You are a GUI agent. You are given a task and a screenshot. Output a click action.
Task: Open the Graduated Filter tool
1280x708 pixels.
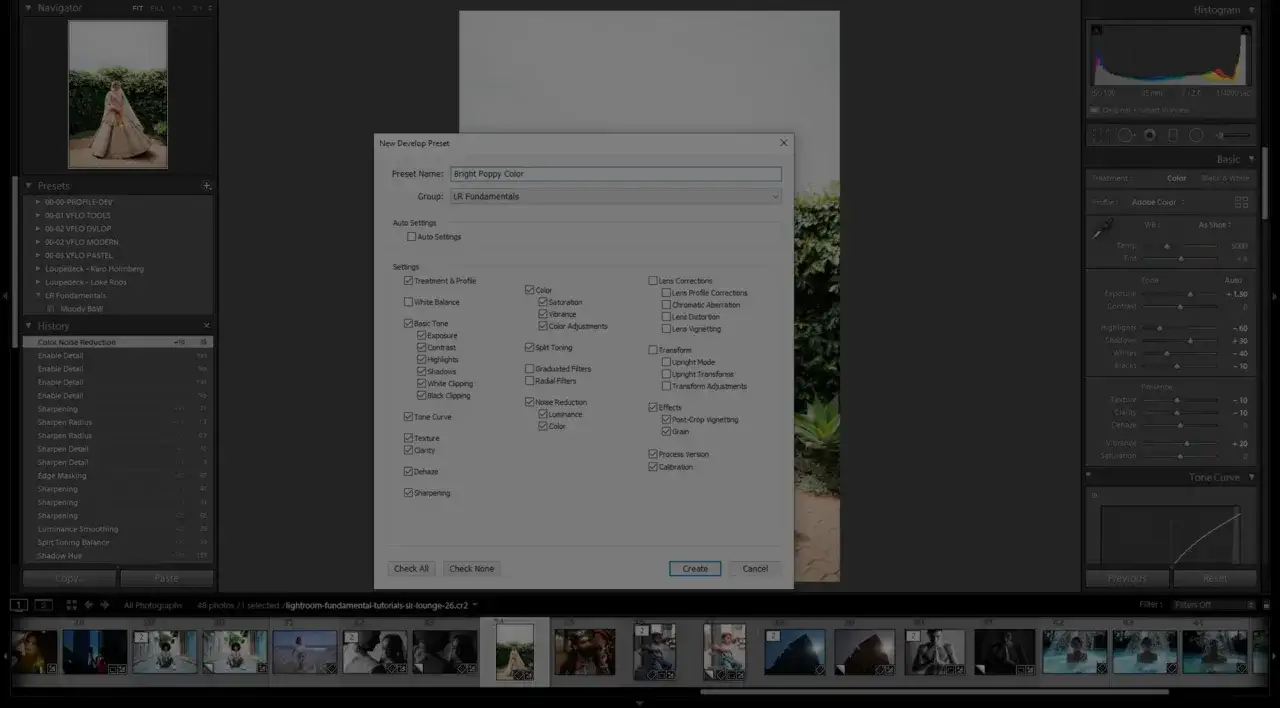1173,135
